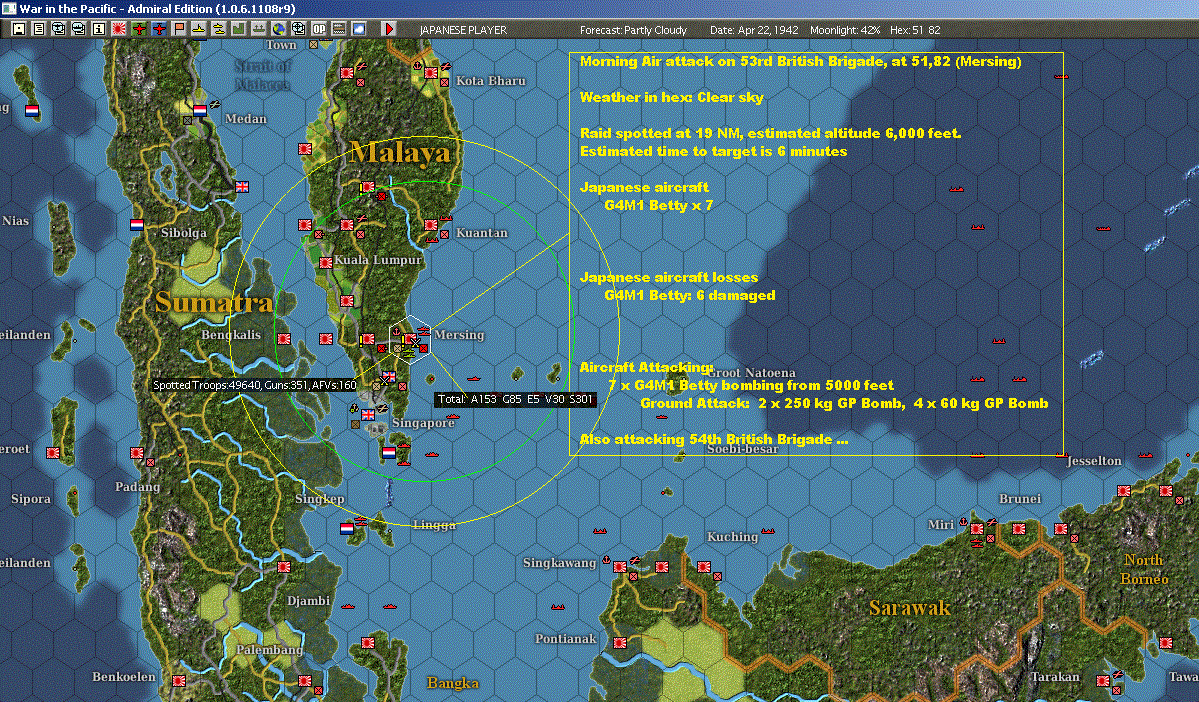The height and width of the screenshot is (702, 1199).
Task: Click 'Also attacking 54th British Brigade' line
Action: coord(713,439)
